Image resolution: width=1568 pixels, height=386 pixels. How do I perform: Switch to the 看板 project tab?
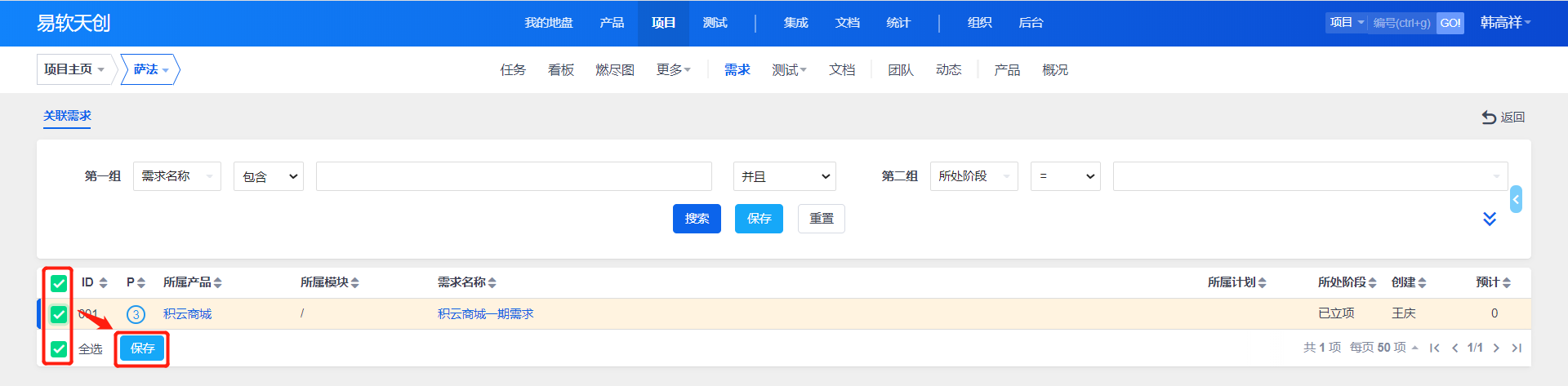tap(561, 70)
